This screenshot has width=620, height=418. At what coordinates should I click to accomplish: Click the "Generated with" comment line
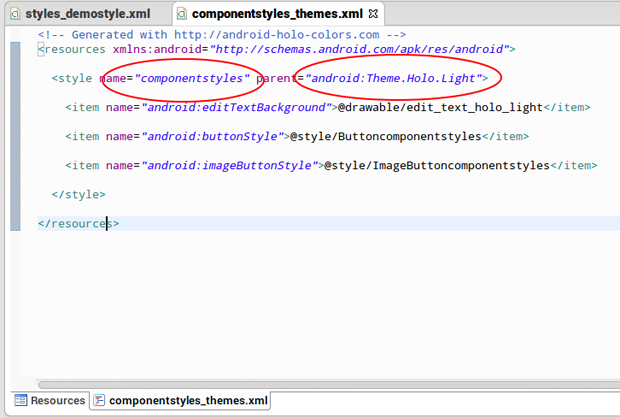pos(222,35)
